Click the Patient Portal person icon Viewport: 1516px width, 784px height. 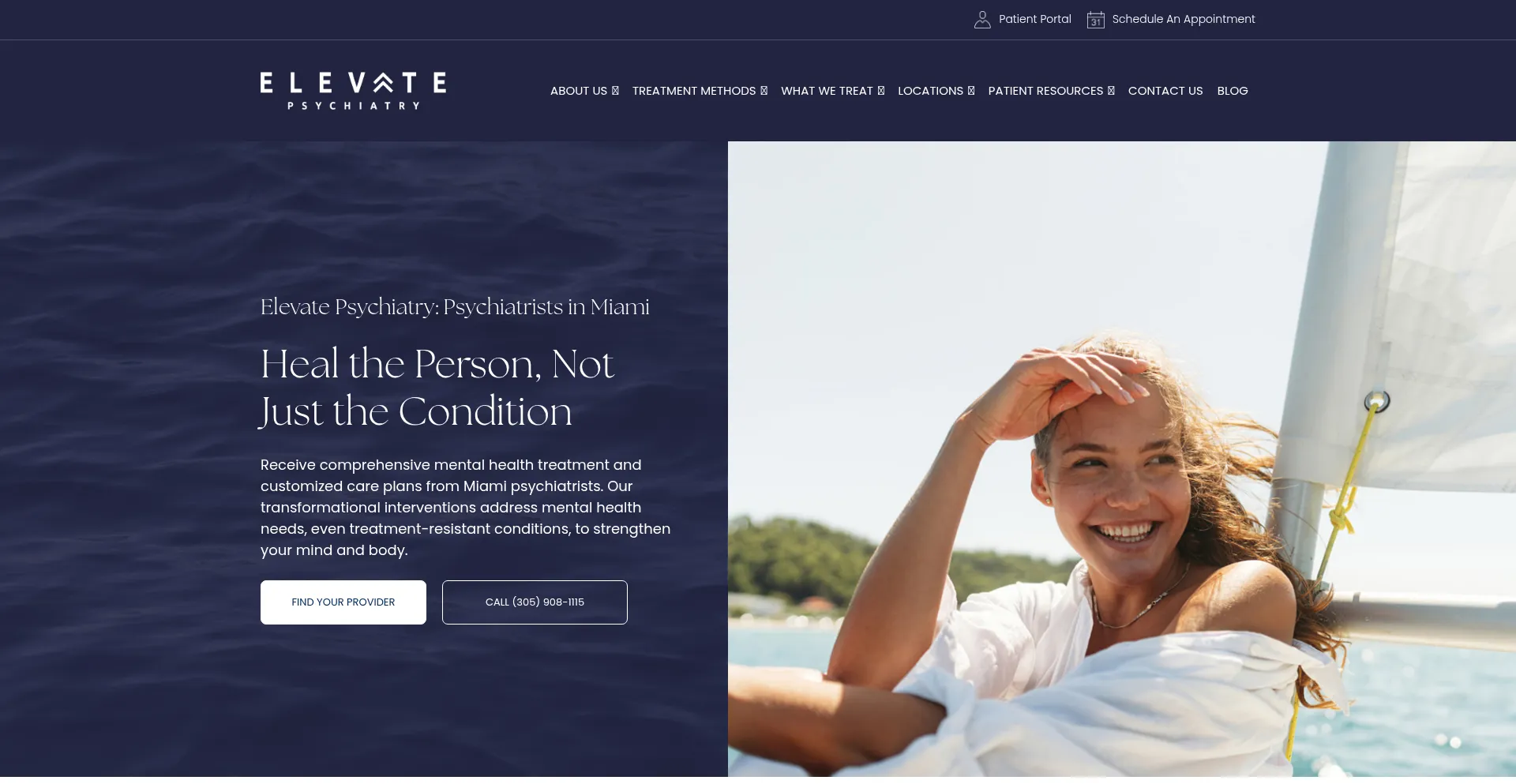pyautogui.click(x=982, y=20)
